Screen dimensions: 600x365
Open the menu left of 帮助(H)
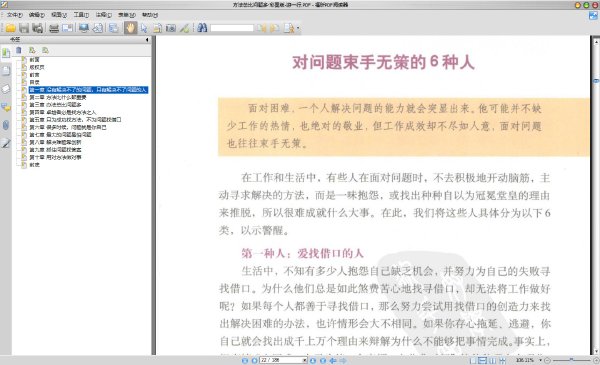tap(127, 15)
